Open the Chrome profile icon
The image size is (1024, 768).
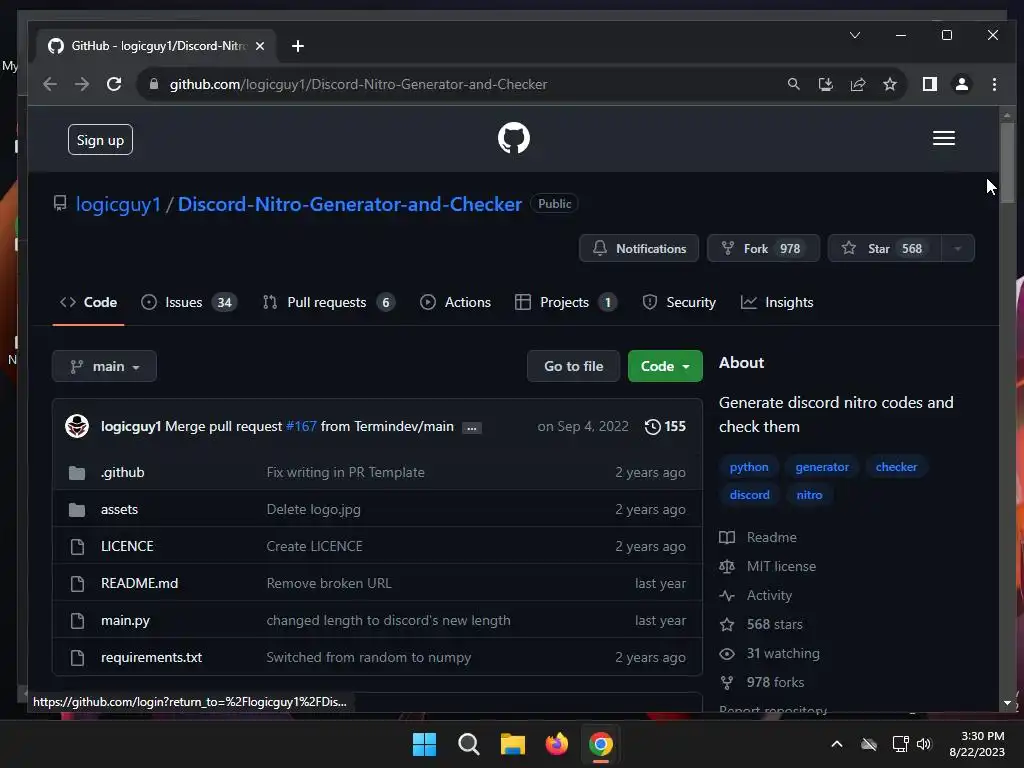pyautogui.click(x=962, y=84)
